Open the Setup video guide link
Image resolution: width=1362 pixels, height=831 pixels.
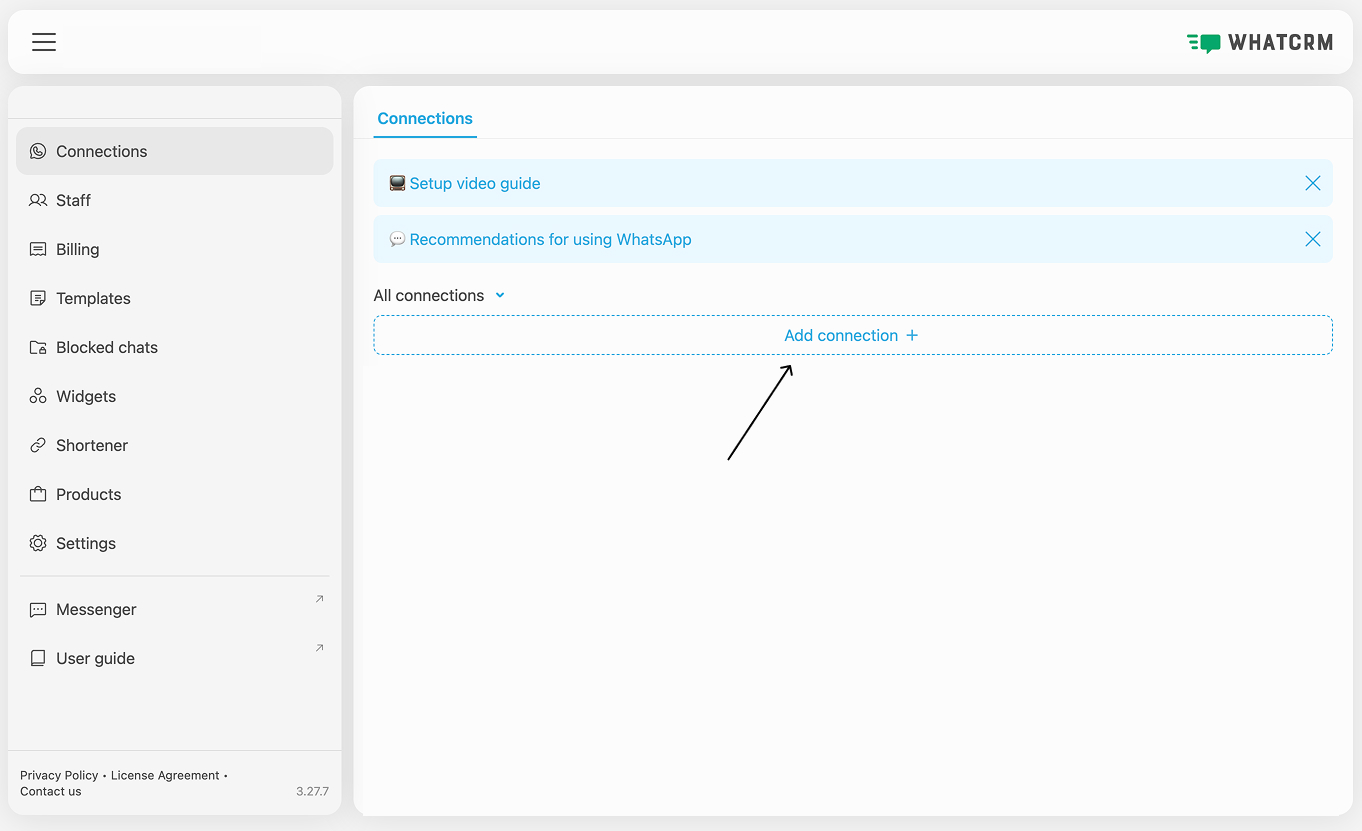tap(474, 183)
